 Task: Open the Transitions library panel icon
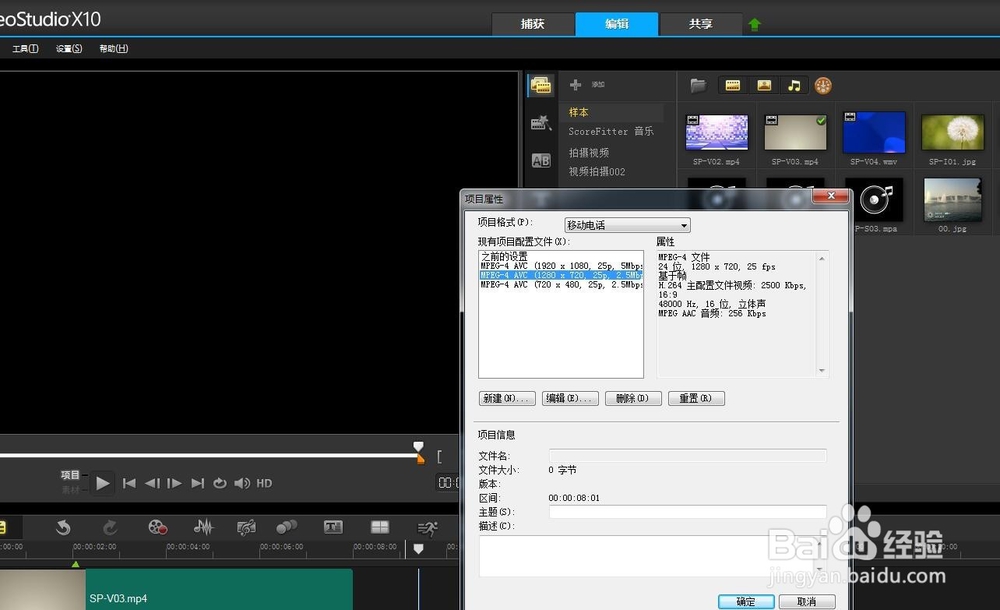pos(541,123)
